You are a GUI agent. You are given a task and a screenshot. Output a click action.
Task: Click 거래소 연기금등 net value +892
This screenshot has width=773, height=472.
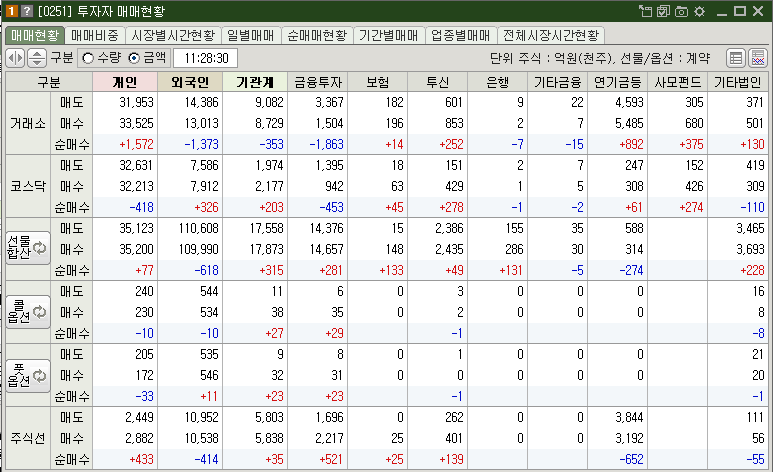631,145
